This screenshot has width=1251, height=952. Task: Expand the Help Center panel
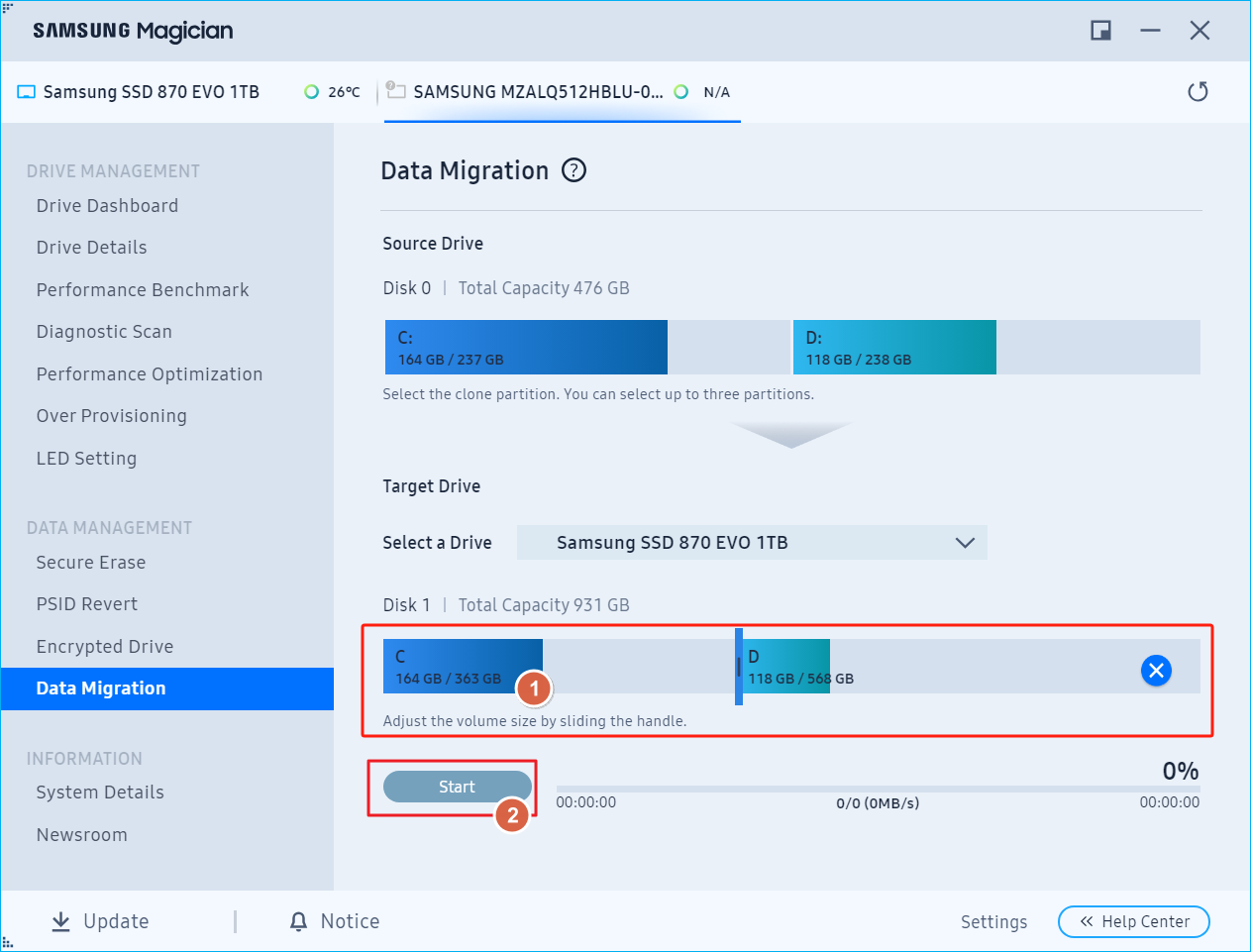[x=1133, y=921]
